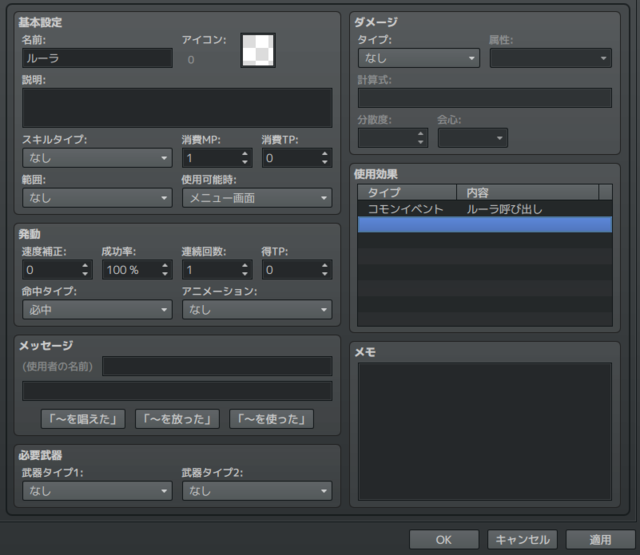
Task: Increase the 成功率 percentage
Action: pyautogui.click(x=165, y=266)
